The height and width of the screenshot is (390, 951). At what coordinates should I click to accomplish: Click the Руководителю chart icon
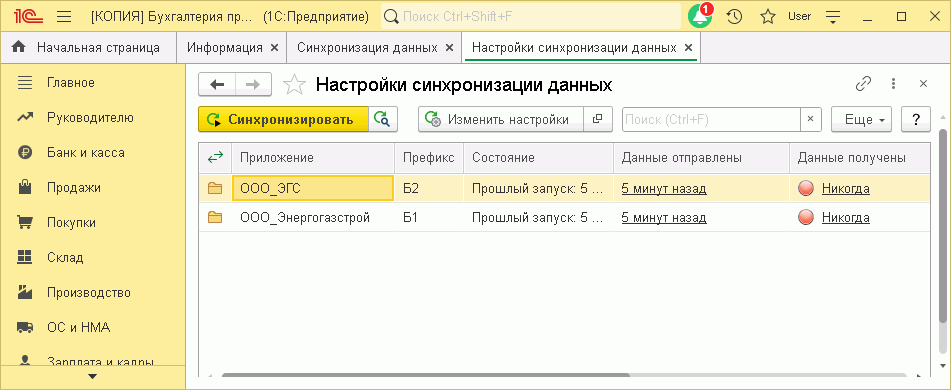click(x=24, y=118)
